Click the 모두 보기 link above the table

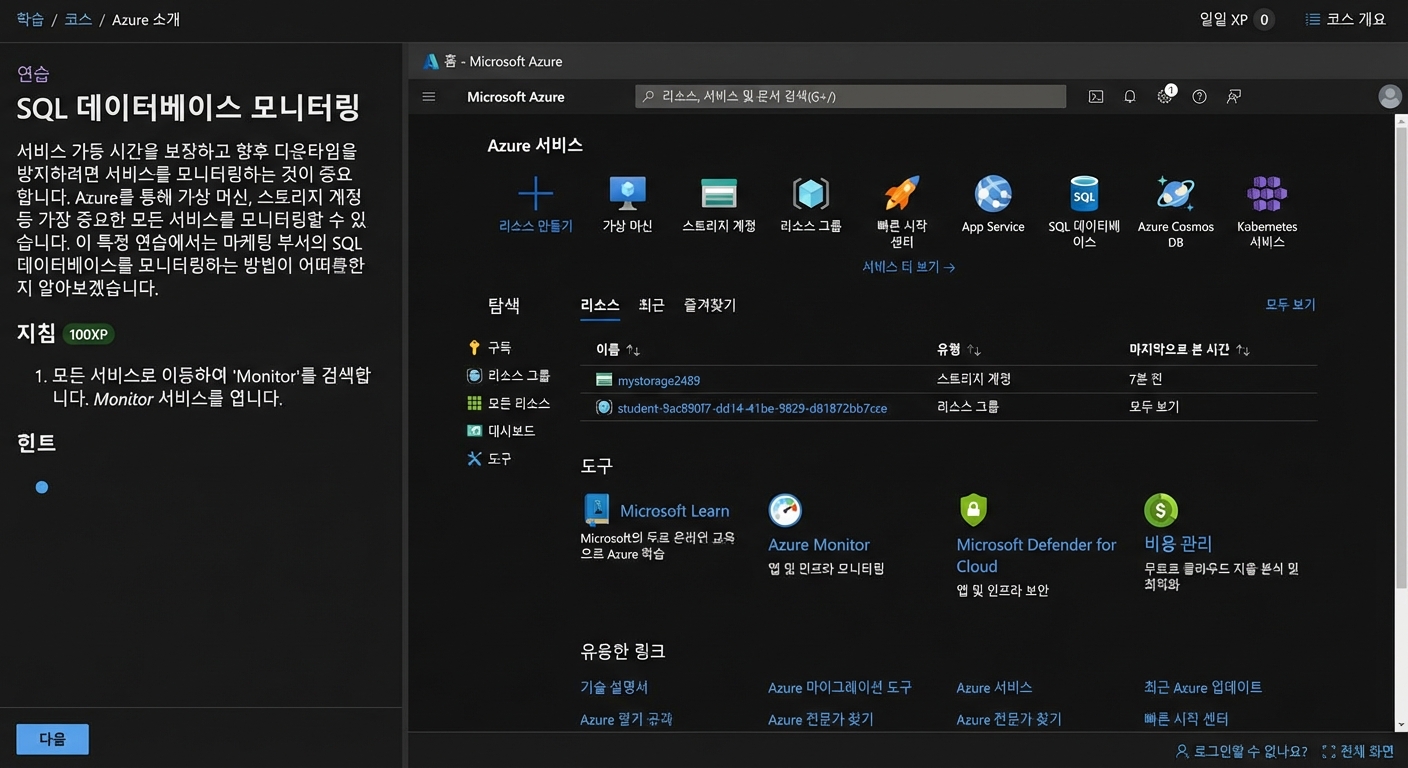pyautogui.click(x=1291, y=304)
